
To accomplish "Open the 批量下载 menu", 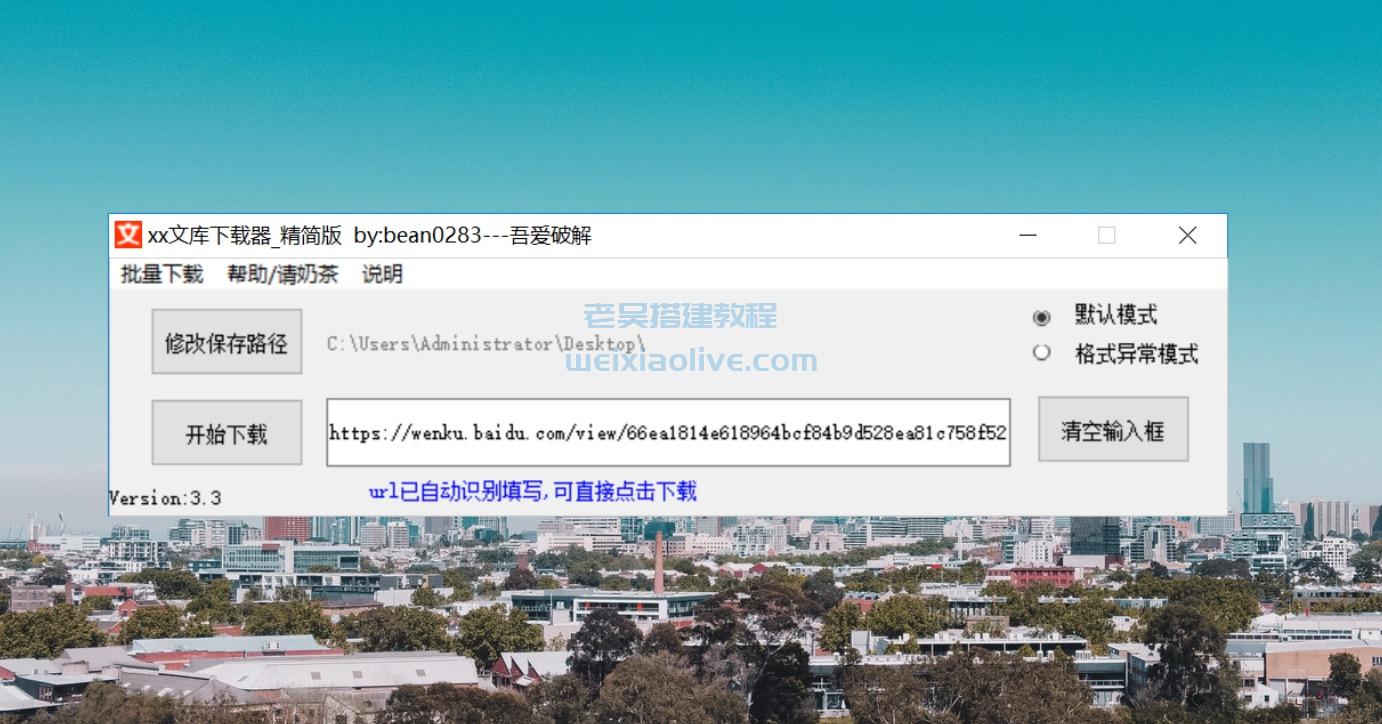I will click(x=161, y=274).
